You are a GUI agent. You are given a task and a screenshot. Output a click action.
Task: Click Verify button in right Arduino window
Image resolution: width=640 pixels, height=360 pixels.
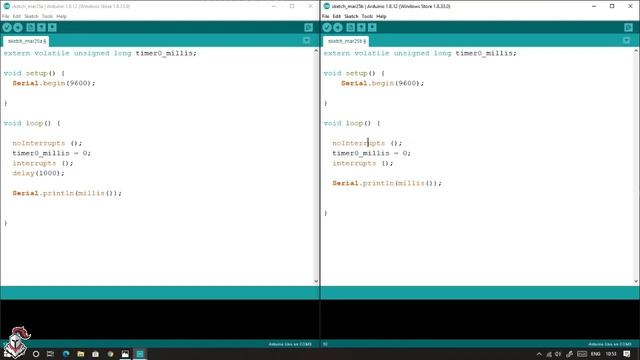coord(327,27)
